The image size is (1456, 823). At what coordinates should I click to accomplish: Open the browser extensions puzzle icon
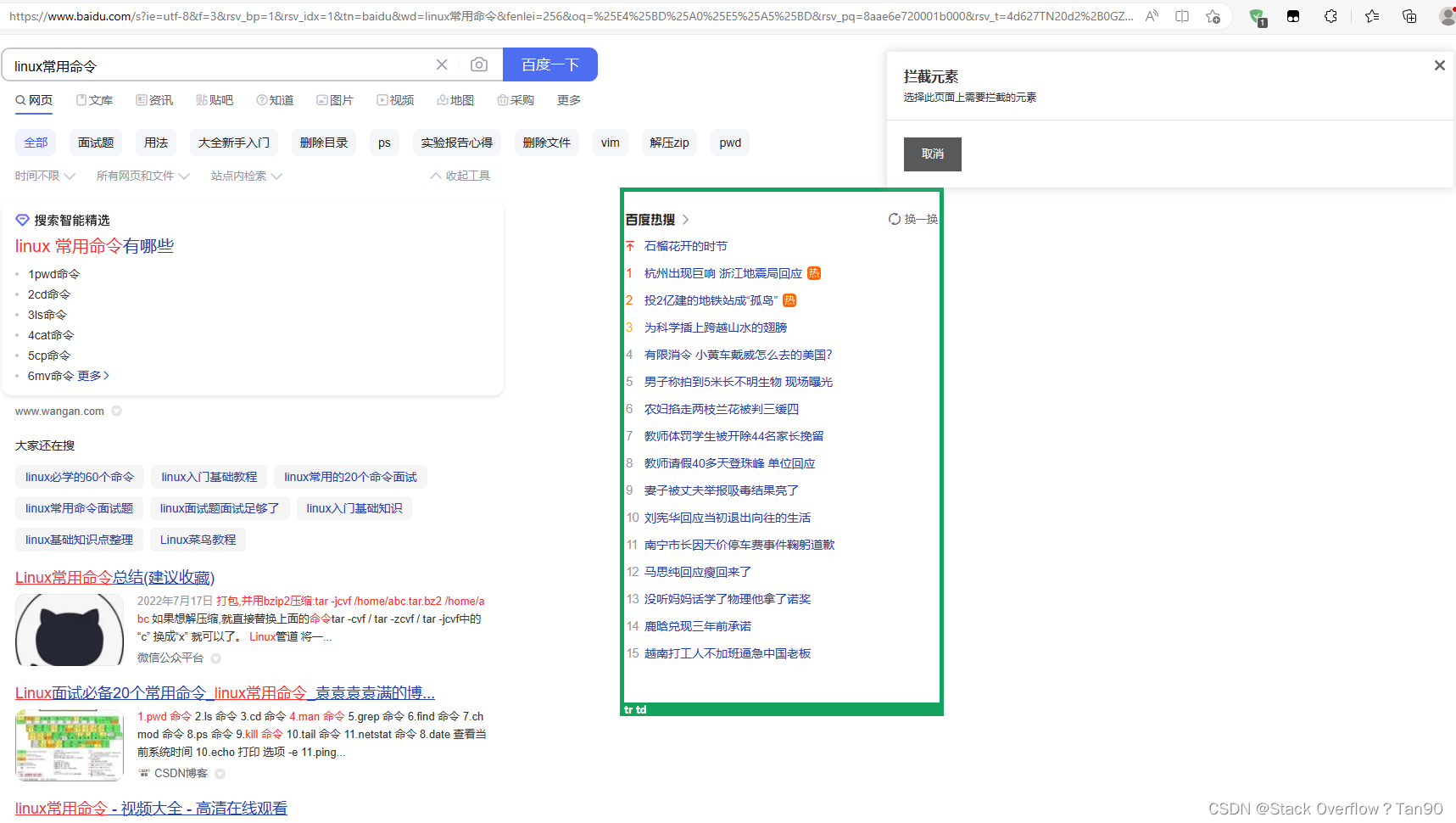coord(1330,16)
